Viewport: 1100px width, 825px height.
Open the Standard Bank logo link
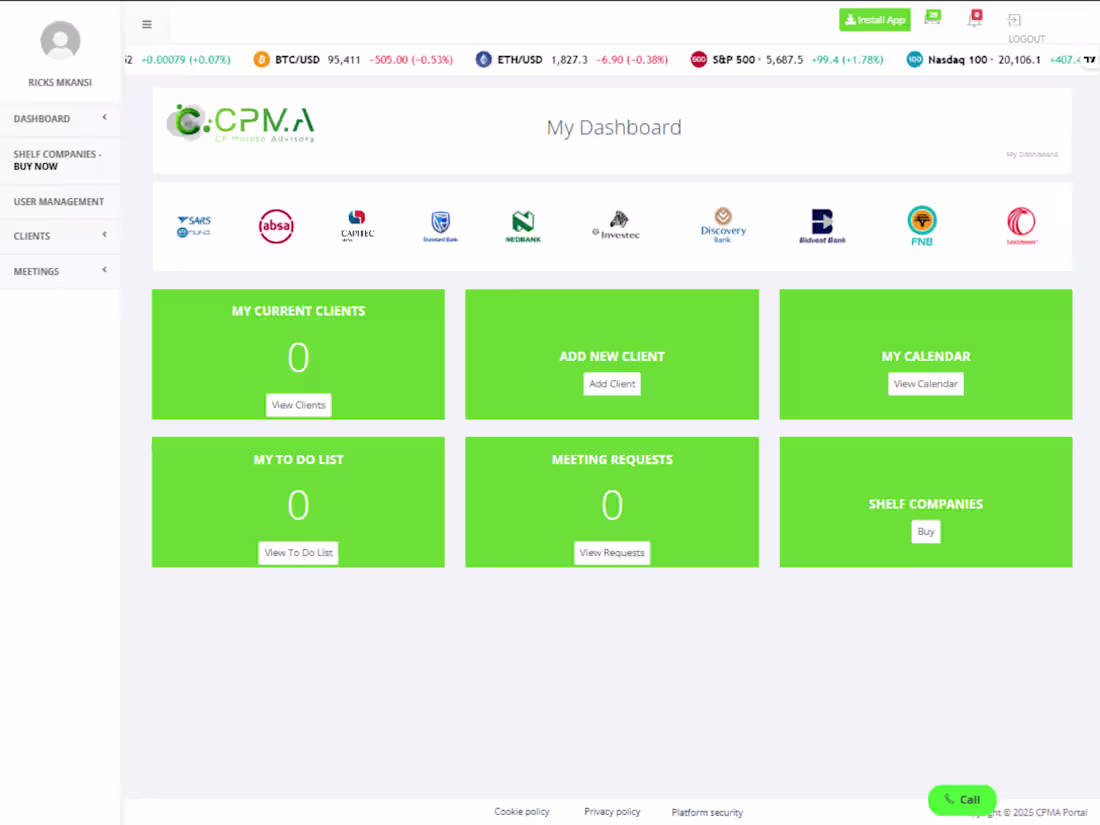(x=440, y=225)
